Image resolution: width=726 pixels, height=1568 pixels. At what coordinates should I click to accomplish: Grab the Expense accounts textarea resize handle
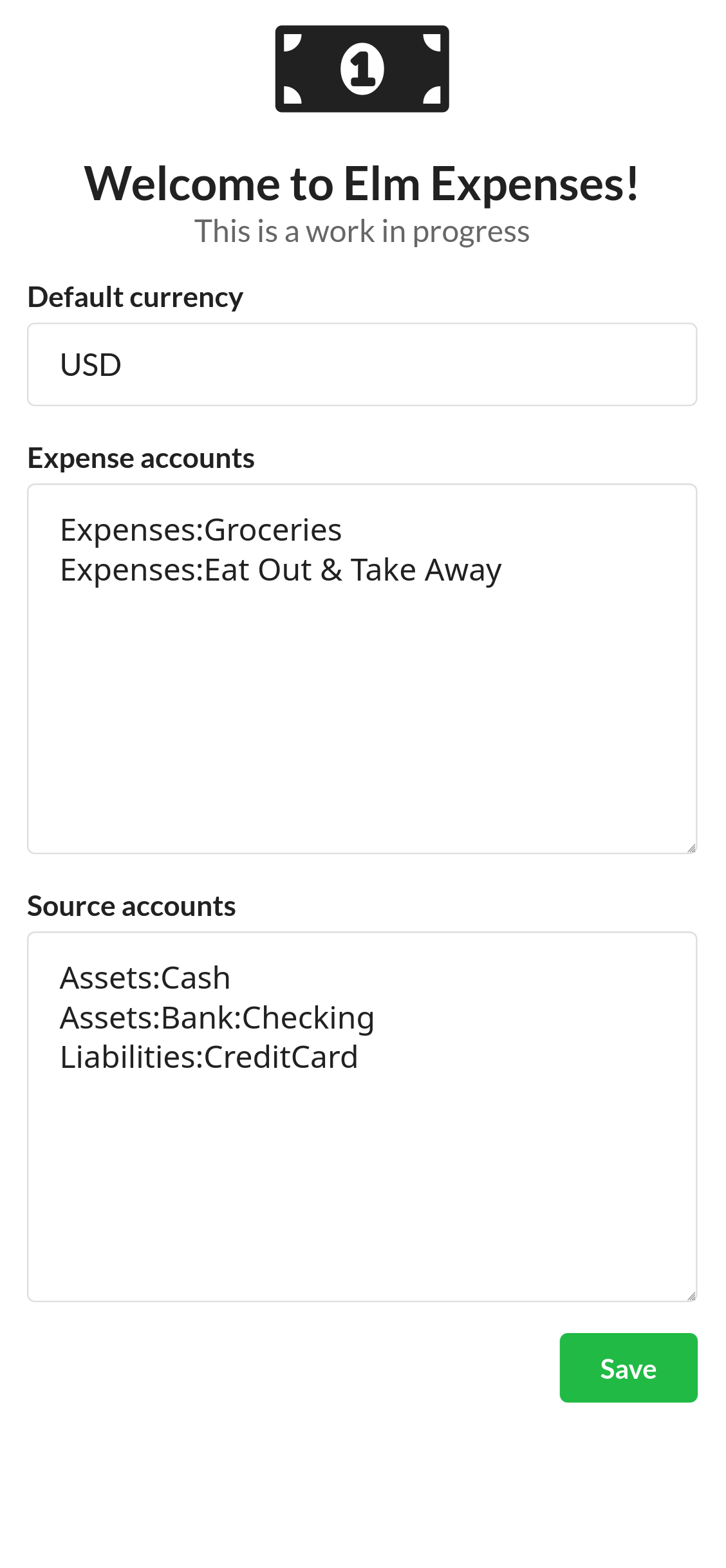tap(691, 848)
